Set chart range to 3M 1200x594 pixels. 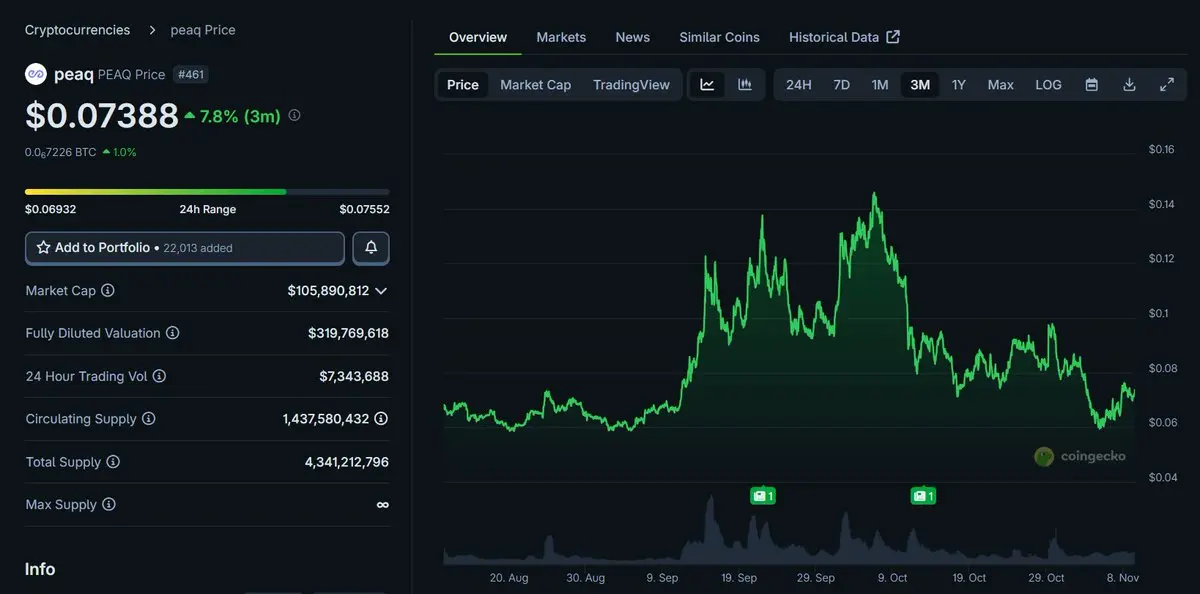point(920,85)
